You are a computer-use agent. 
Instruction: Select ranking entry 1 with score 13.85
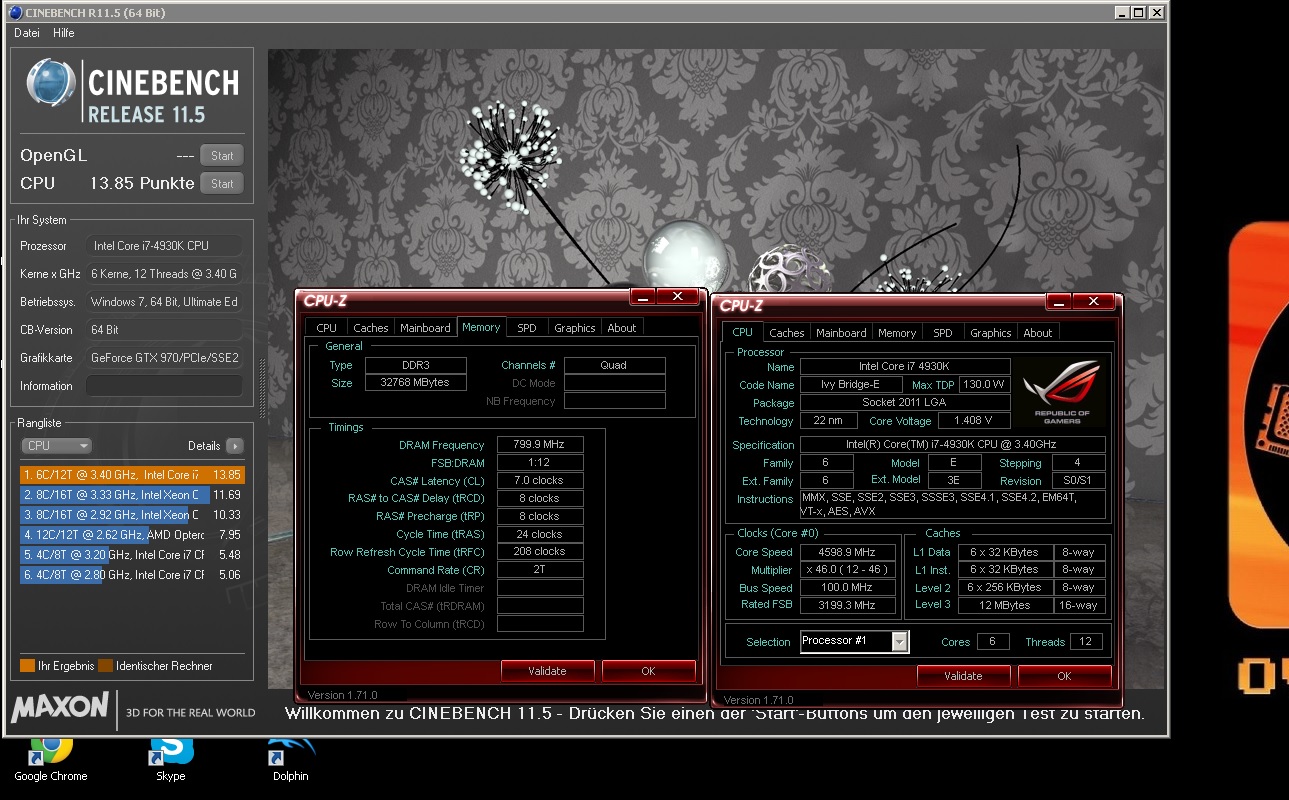[x=132, y=475]
